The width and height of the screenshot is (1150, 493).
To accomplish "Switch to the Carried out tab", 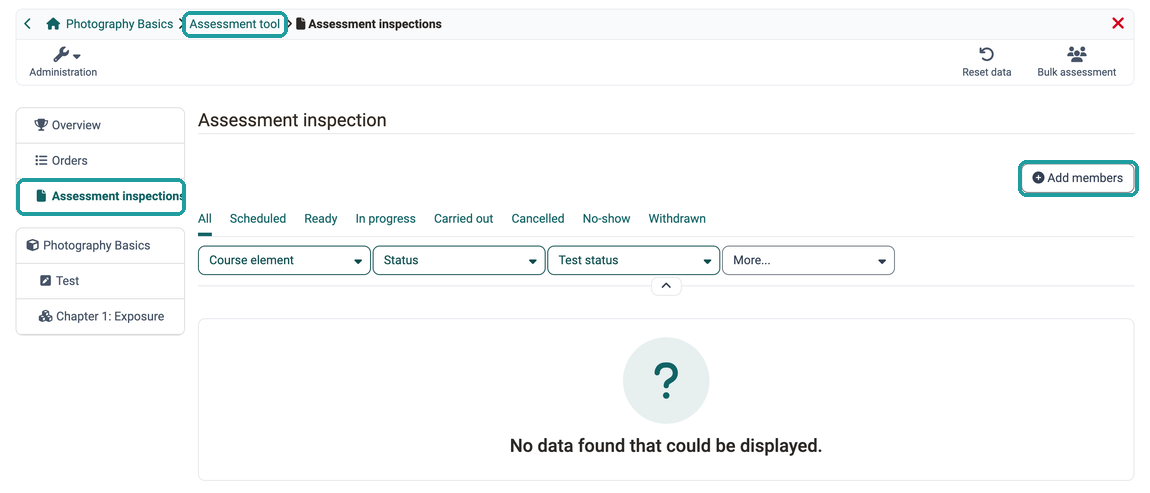I will click(464, 219).
